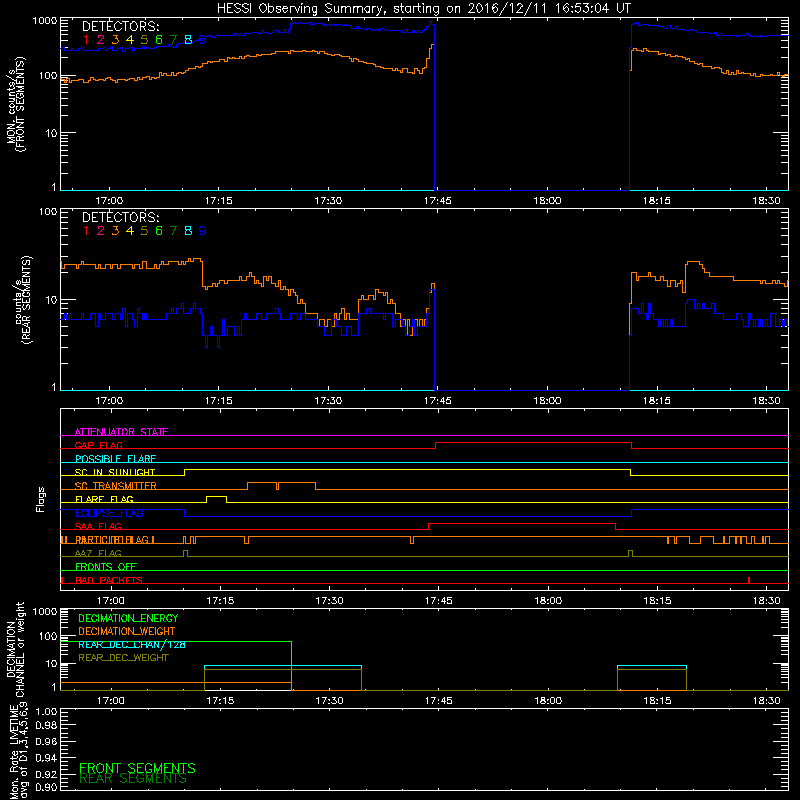Click the SAA_FLAG label

(98, 527)
